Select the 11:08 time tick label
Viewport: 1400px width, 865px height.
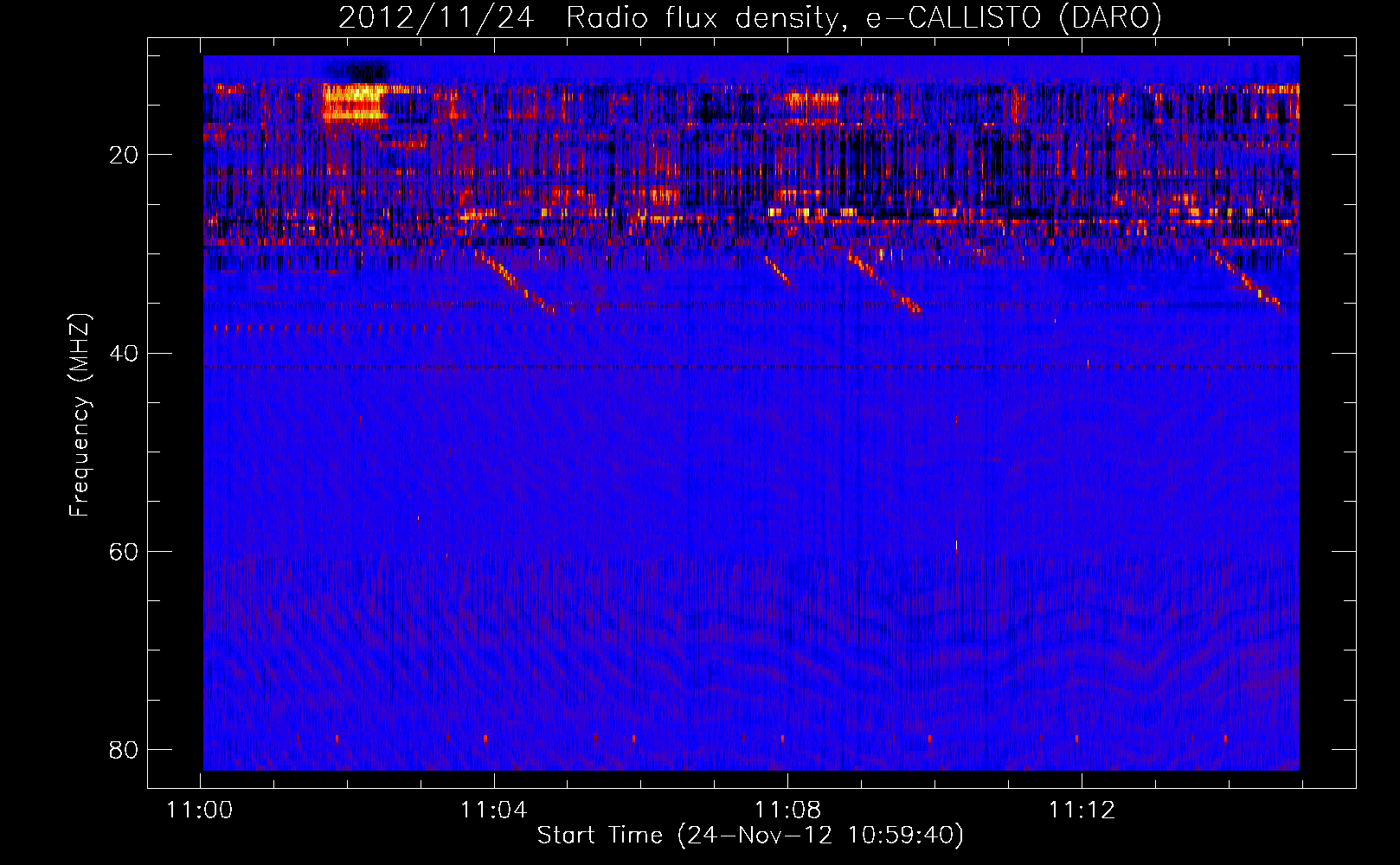coord(788,811)
